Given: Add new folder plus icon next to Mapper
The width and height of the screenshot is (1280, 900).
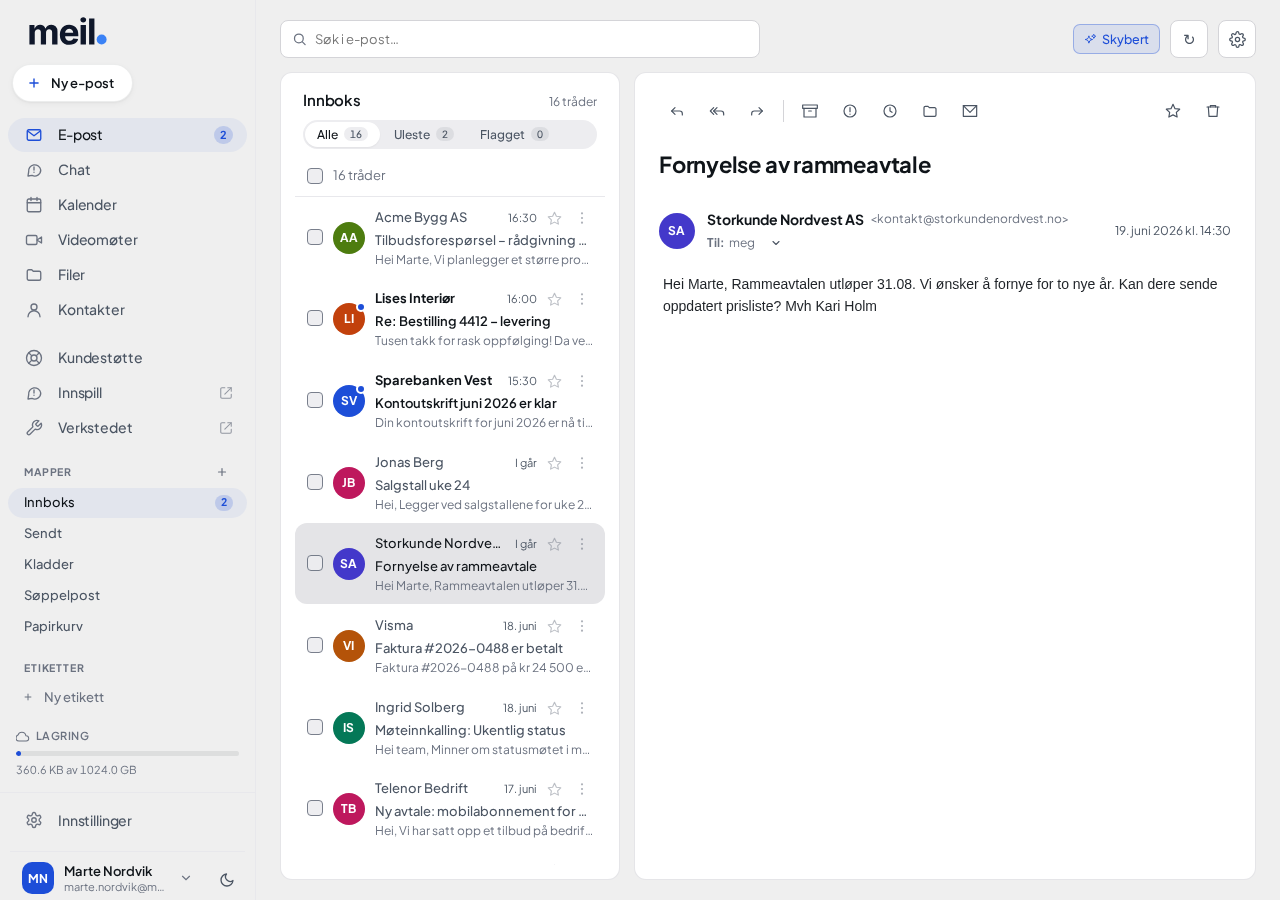Looking at the screenshot, I should tap(222, 472).
